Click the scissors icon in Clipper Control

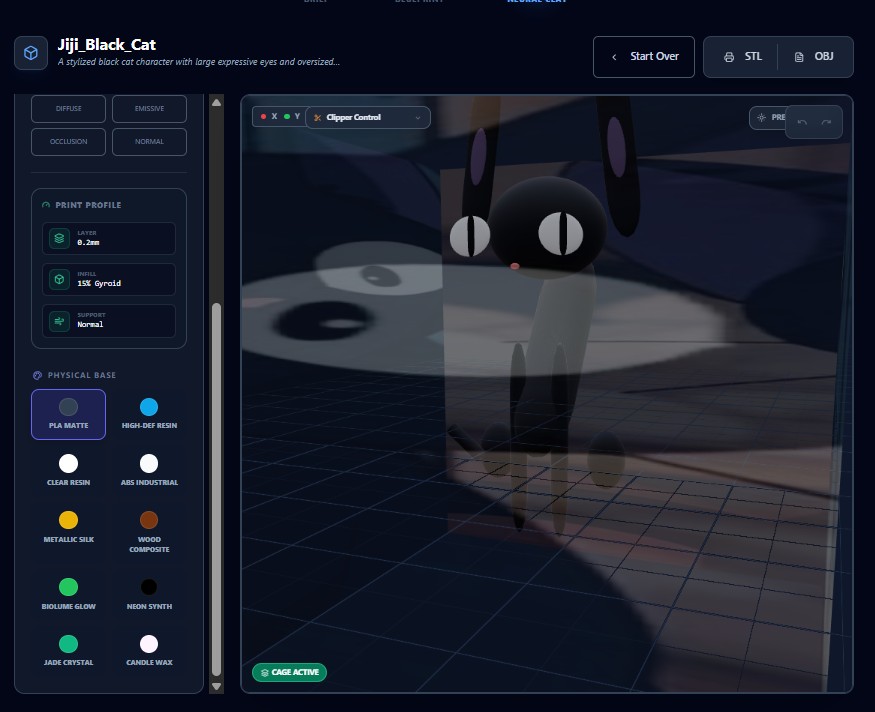(318, 118)
